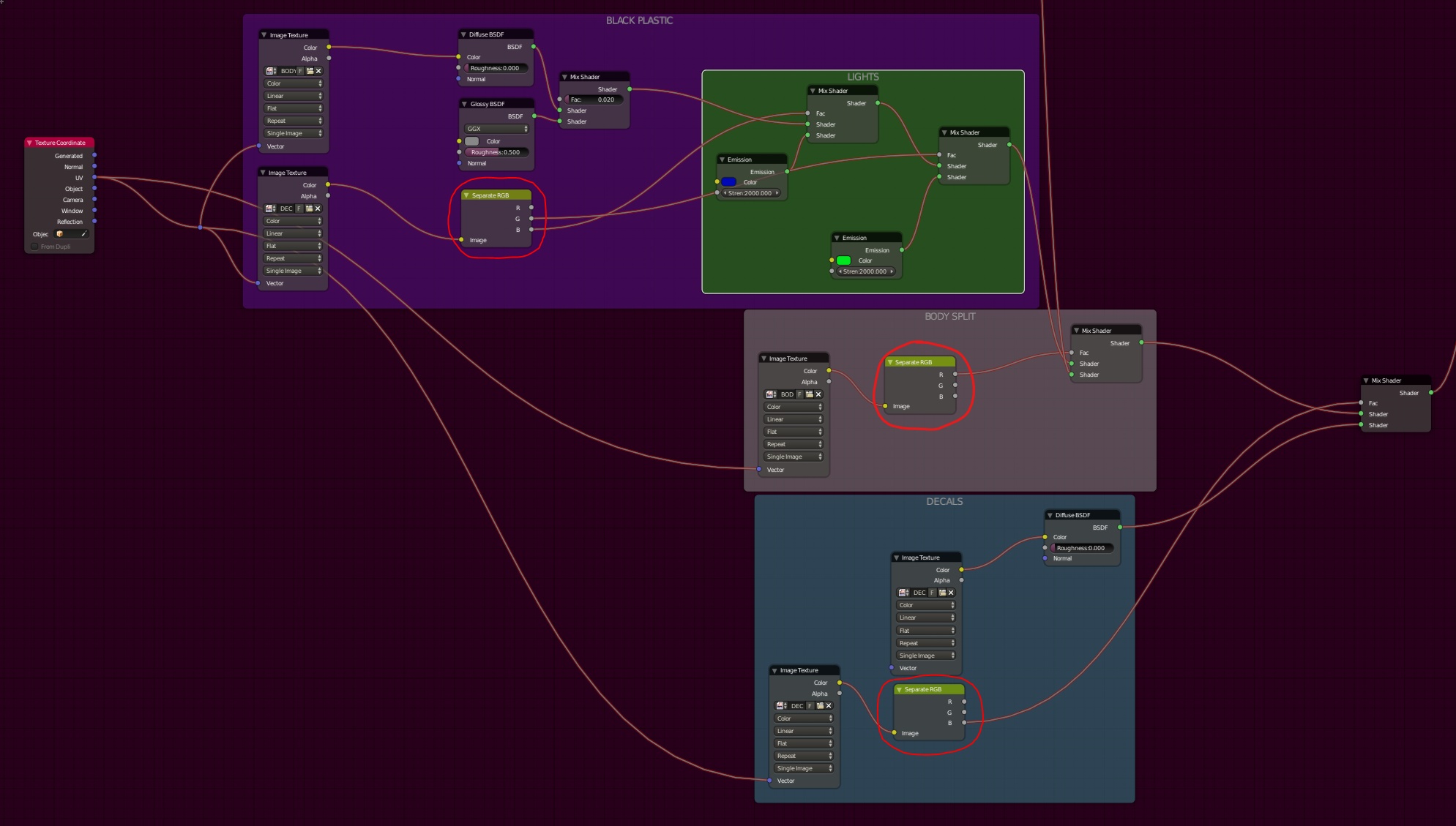
Task: Click open-image folder icon on topmost BODY texture node
Action: pyautogui.click(x=310, y=71)
